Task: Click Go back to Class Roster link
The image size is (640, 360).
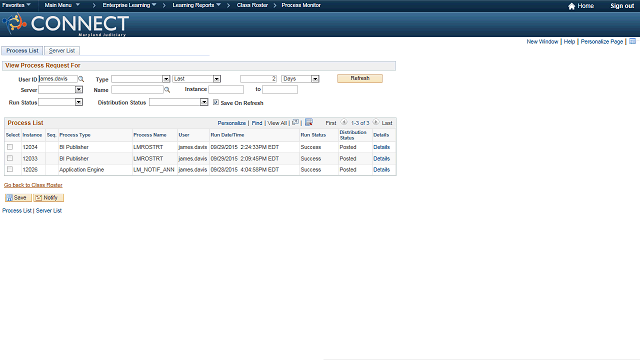Action: pos(33,185)
